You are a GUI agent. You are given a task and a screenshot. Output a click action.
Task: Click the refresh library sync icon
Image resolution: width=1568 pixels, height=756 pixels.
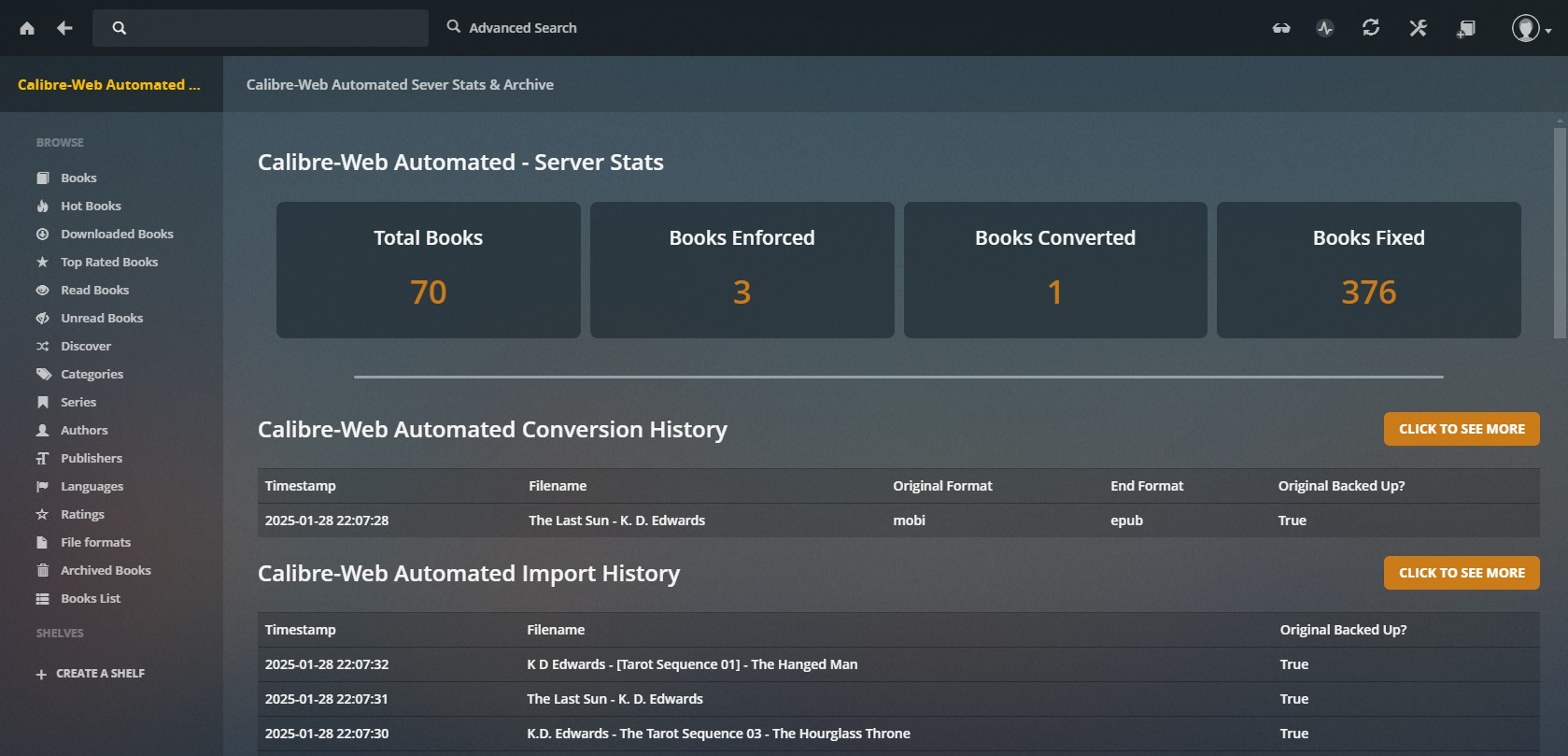tap(1371, 28)
